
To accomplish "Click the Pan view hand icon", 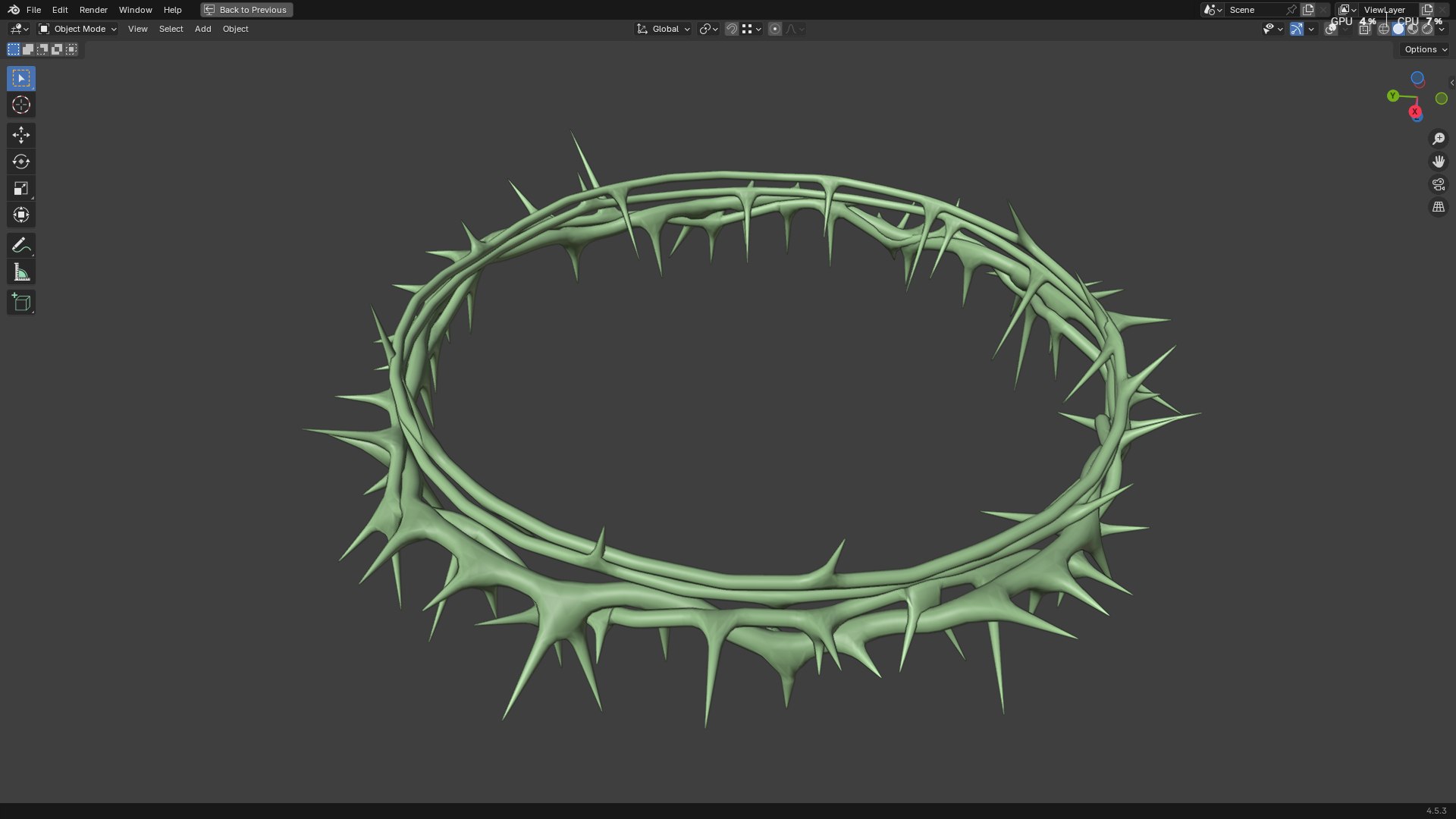I will [1439, 162].
